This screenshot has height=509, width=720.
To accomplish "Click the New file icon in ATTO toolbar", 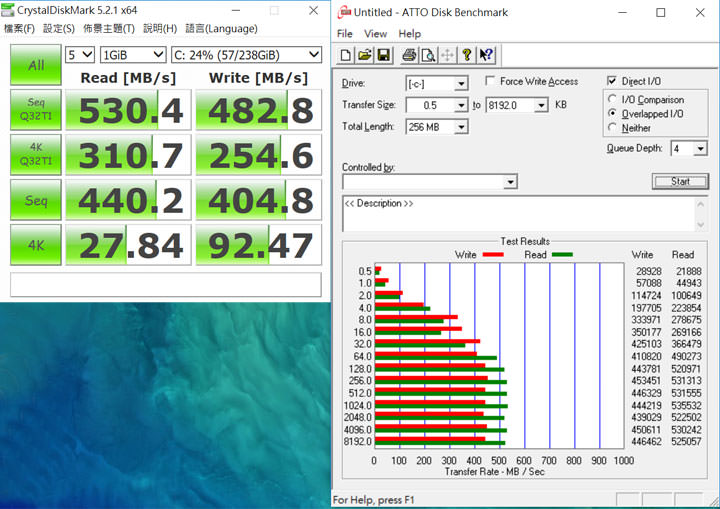I will click(346, 55).
